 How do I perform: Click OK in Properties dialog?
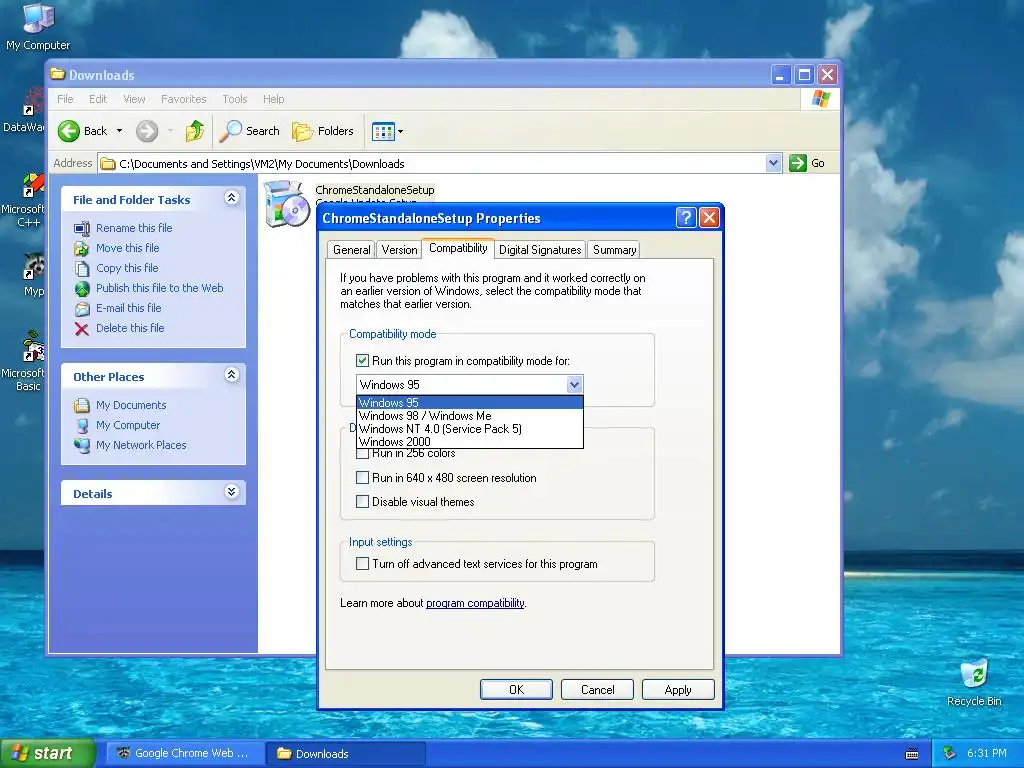pyautogui.click(x=516, y=690)
